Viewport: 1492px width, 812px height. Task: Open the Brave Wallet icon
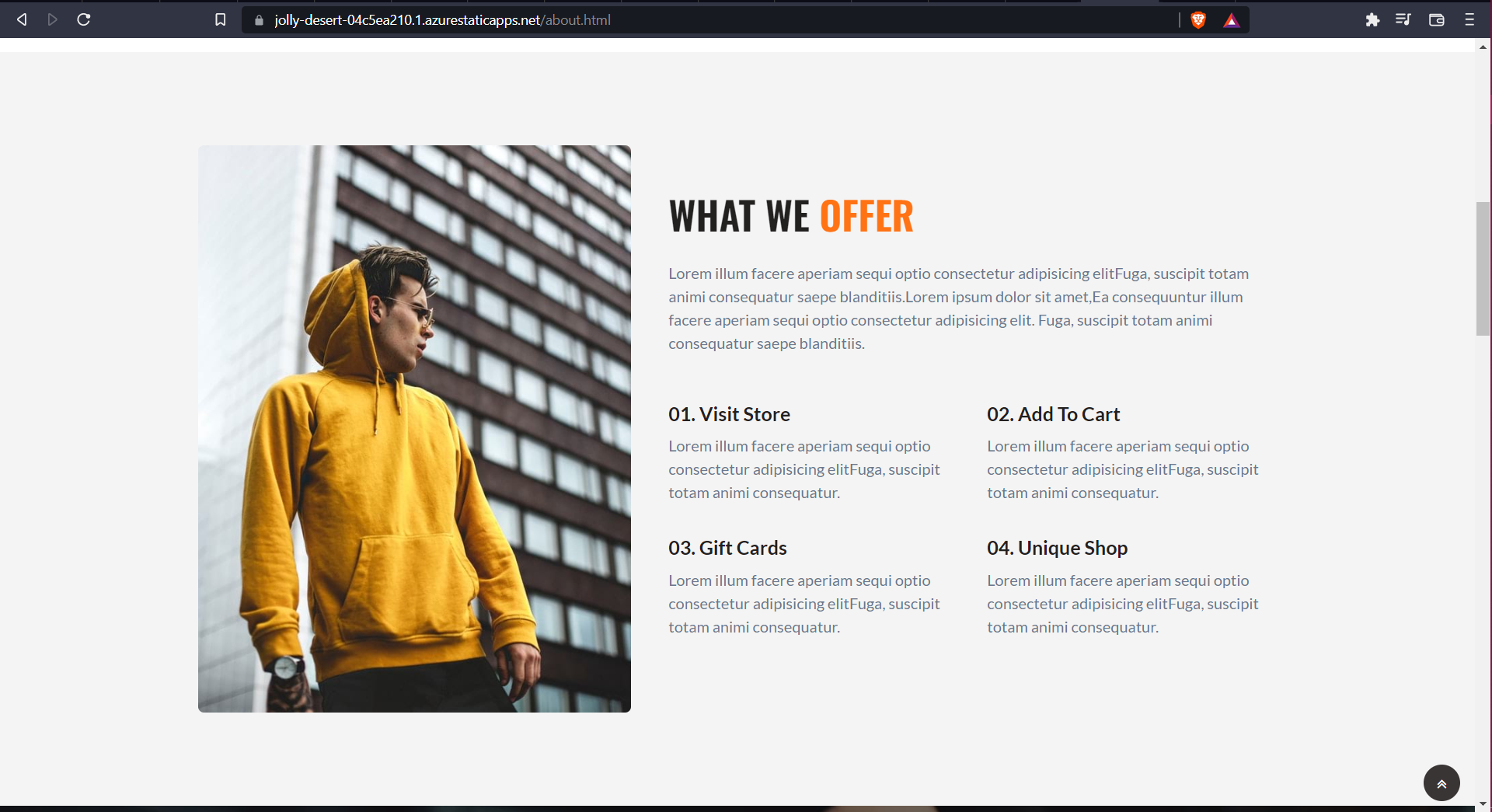coord(1436,20)
